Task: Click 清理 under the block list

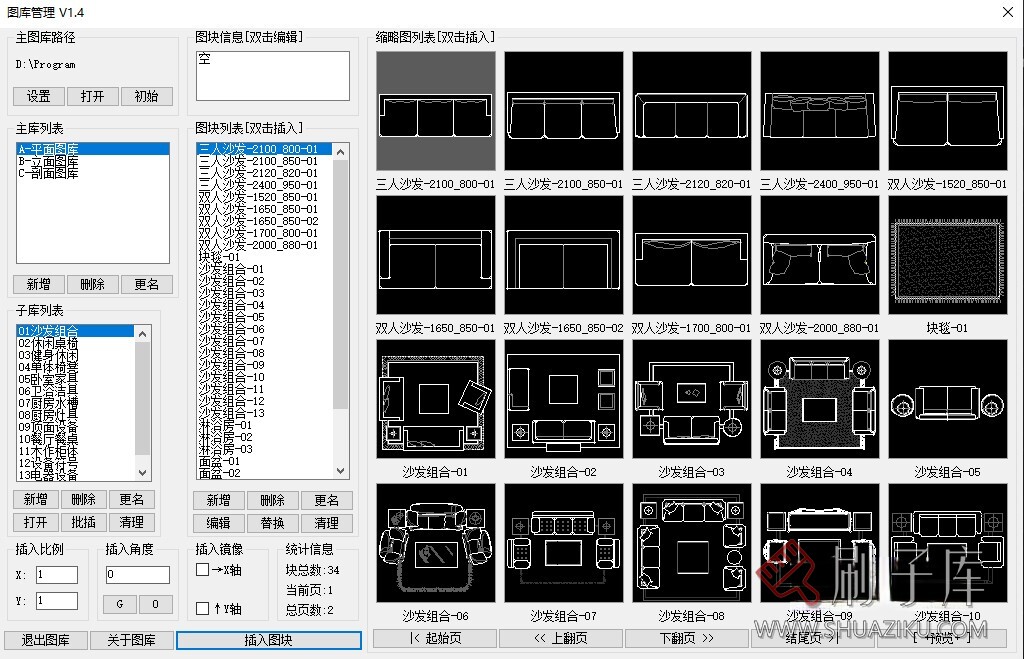Action: [x=328, y=522]
